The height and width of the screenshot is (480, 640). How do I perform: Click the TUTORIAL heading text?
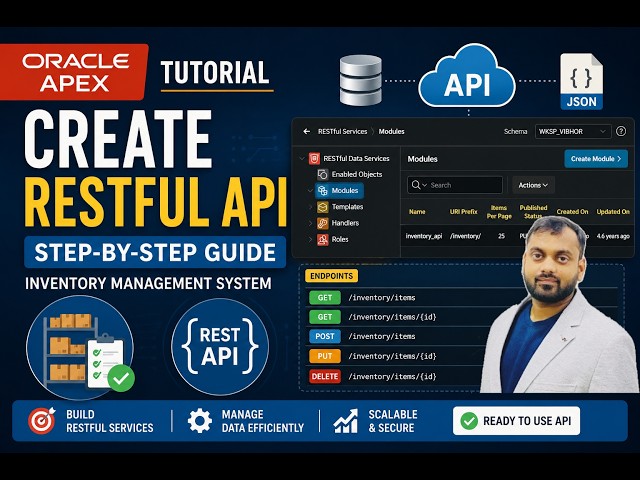tap(215, 73)
